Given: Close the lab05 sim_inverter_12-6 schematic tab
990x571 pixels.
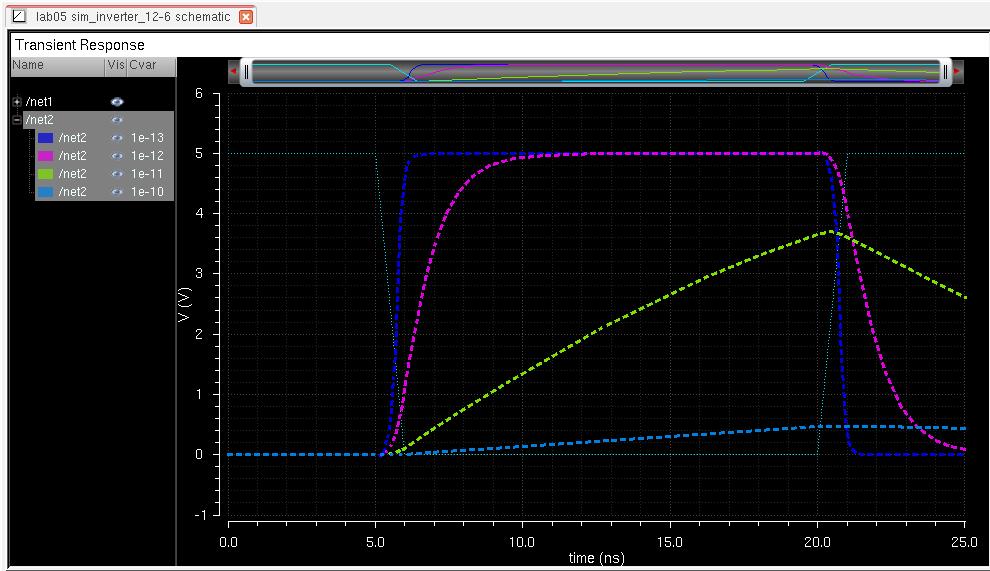Looking at the screenshot, I should pos(246,17).
